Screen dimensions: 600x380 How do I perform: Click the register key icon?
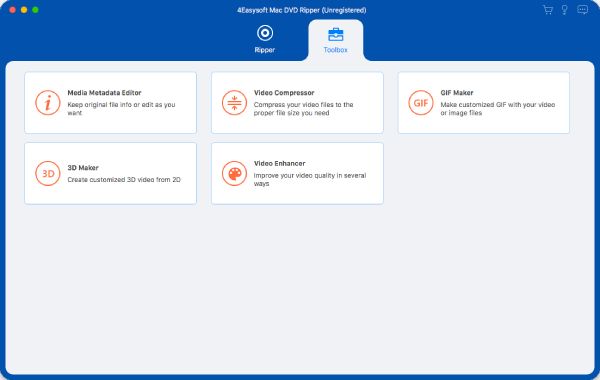(564, 10)
